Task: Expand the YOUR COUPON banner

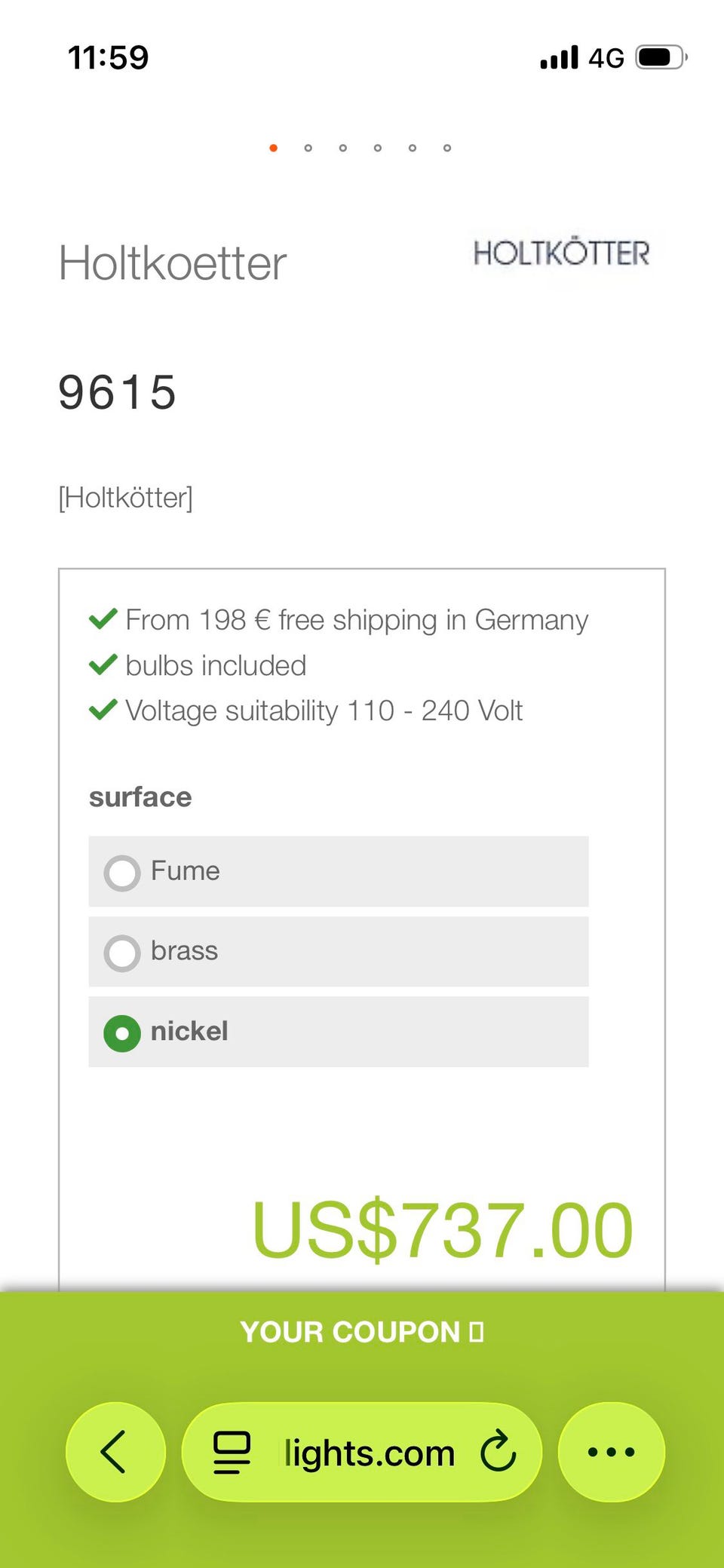Action: pos(362,1332)
